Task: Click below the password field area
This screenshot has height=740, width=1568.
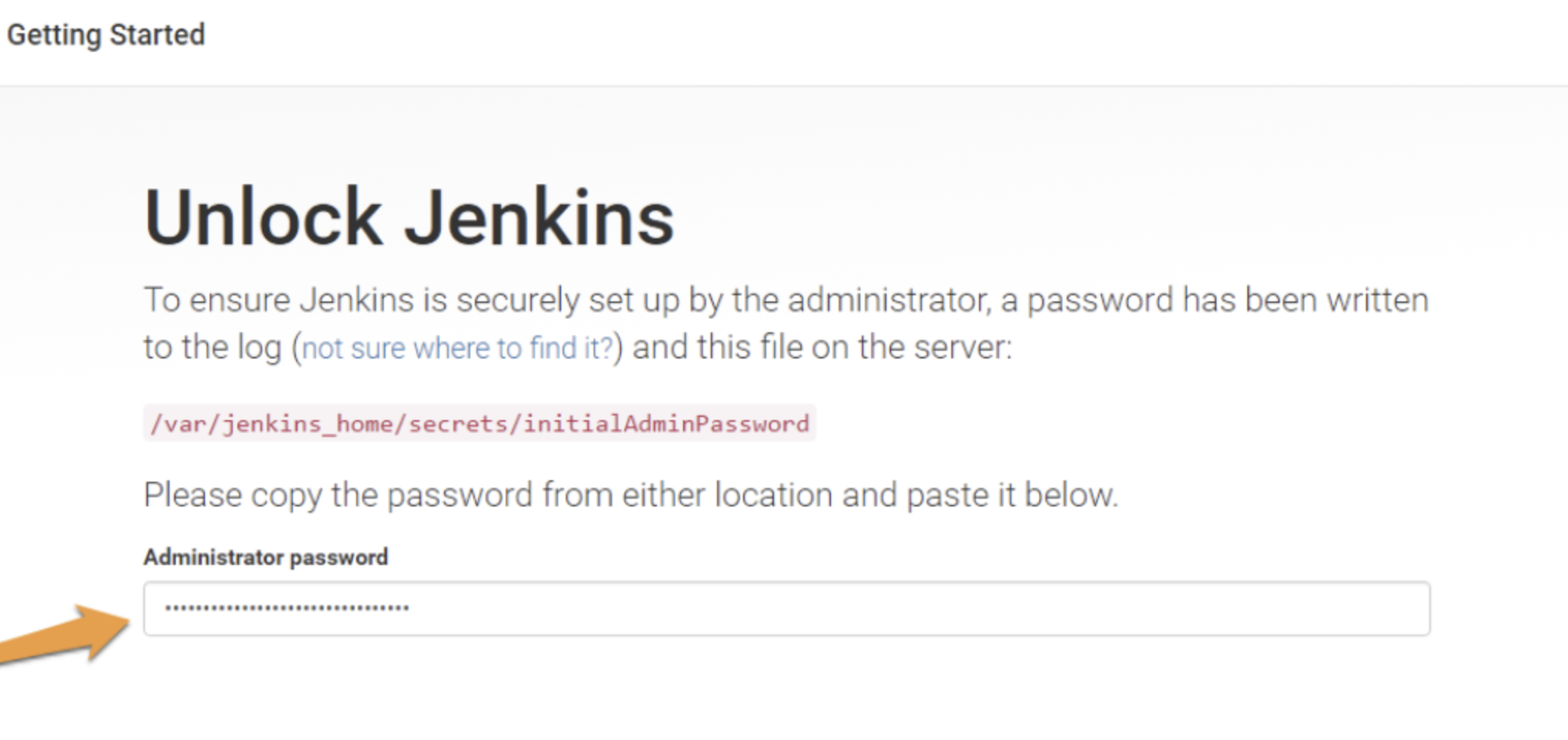Action: pos(771,686)
